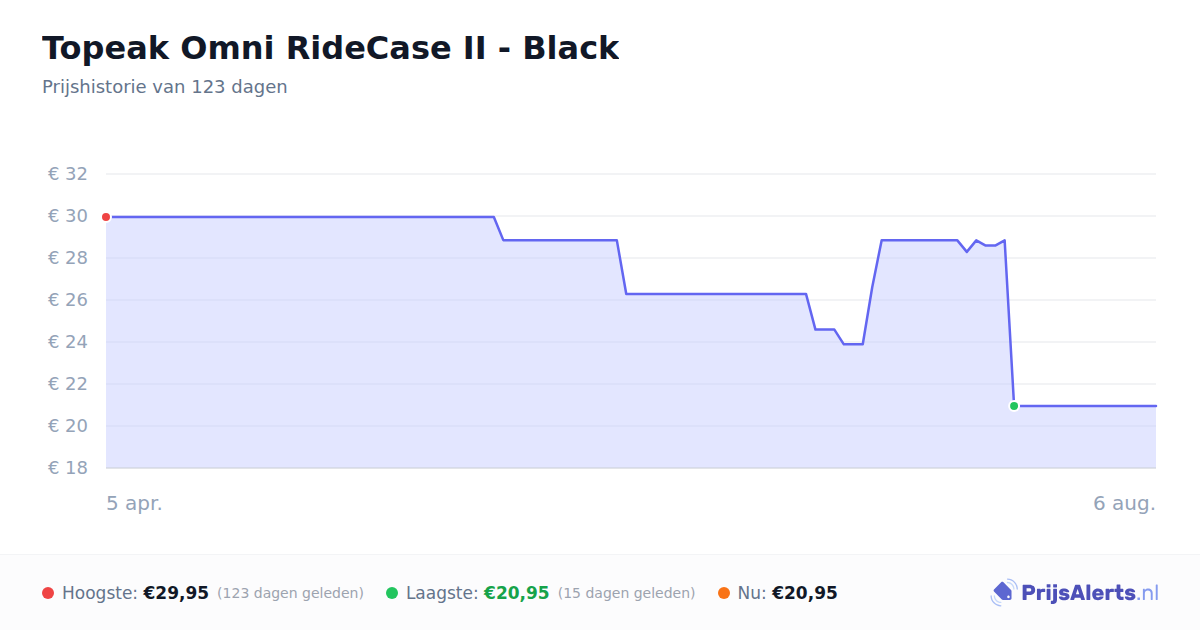Click the highest price value €29,95

click(x=176, y=593)
